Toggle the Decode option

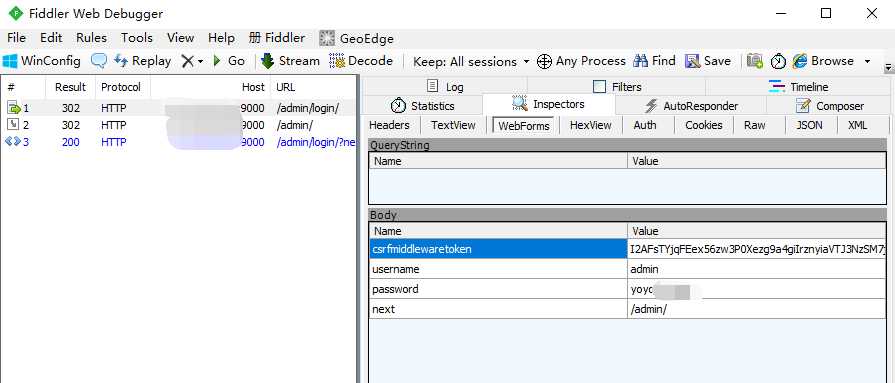coord(361,61)
